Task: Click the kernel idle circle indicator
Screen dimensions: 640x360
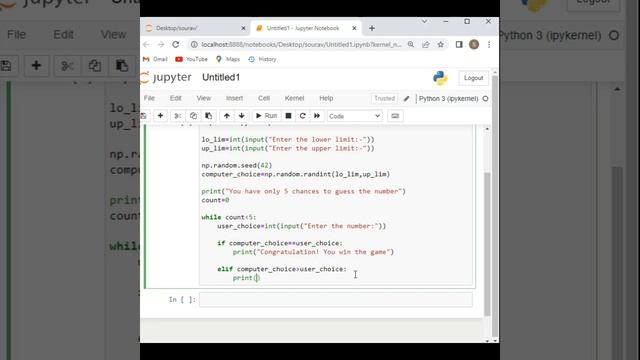Action: [x=485, y=98]
